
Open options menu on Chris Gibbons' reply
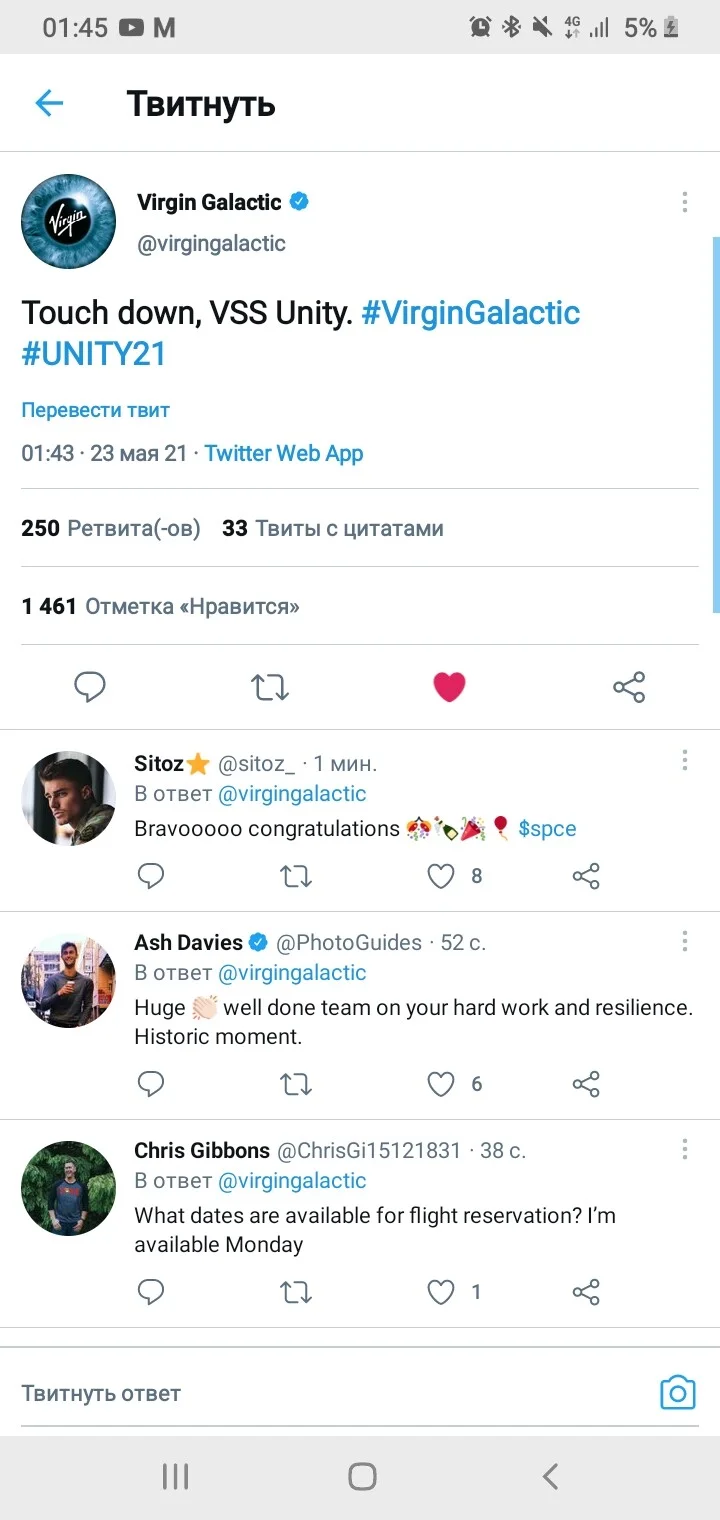(685, 1148)
